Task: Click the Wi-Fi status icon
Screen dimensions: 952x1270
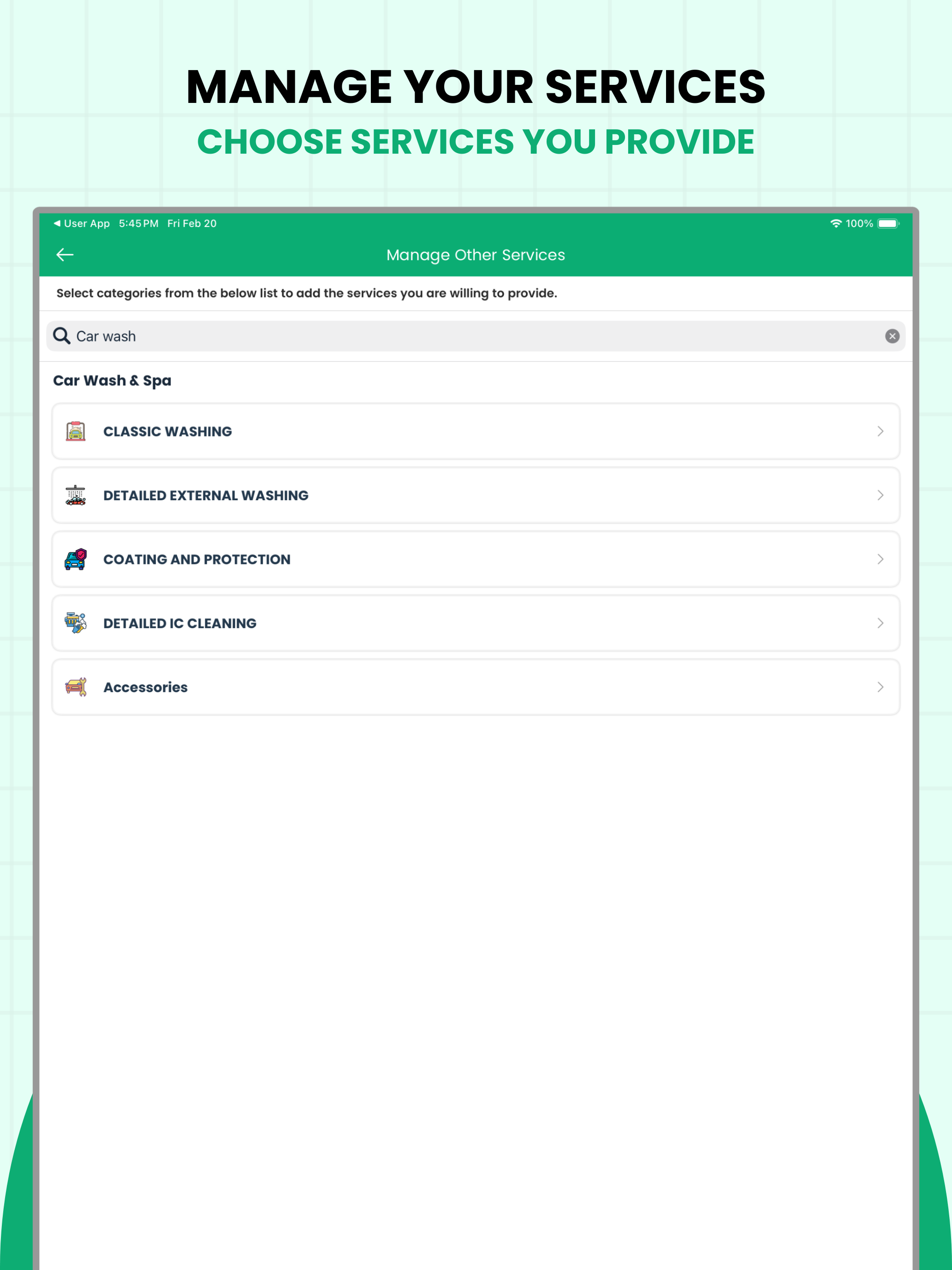Action: tap(835, 223)
